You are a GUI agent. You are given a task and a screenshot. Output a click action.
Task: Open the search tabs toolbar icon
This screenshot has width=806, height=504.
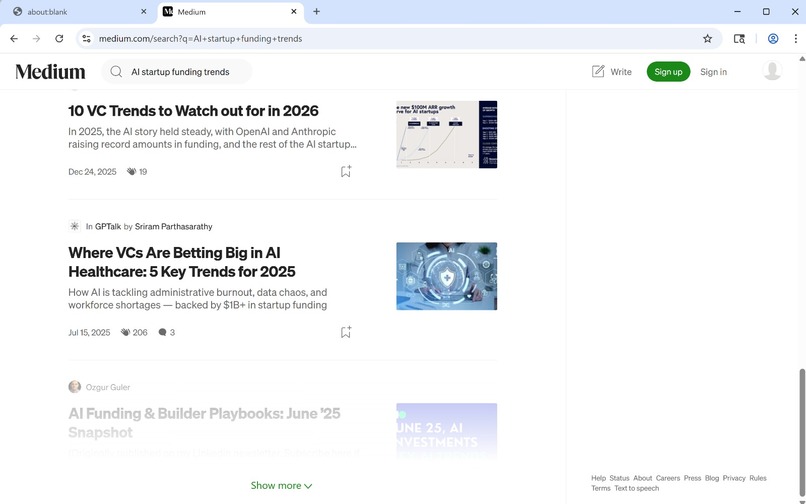point(739,39)
